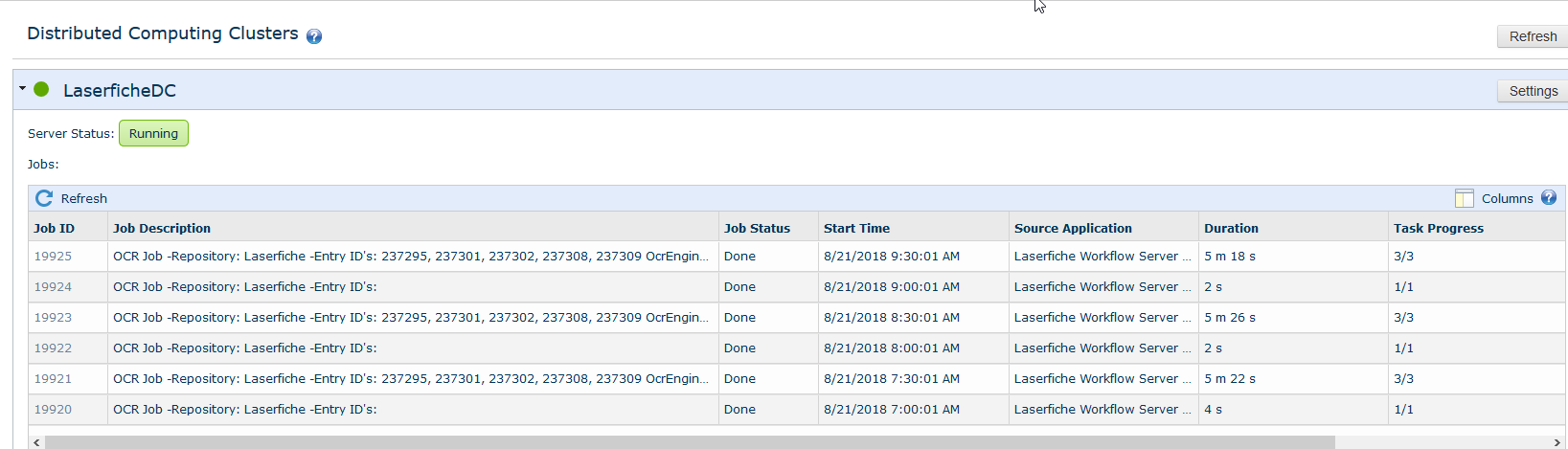Screen dimensions: 1568x449
Task: Sort by Start Time column header
Action: tap(856, 228)
